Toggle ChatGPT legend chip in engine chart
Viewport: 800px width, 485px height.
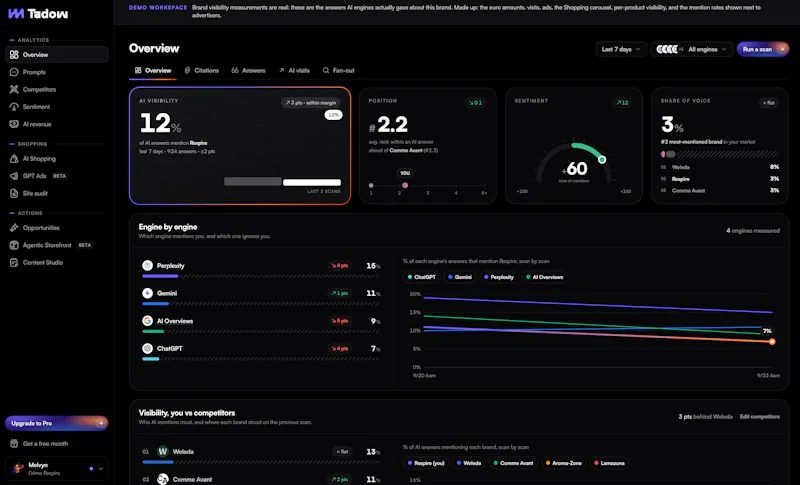pyautogui.click(x=421, y=277)
